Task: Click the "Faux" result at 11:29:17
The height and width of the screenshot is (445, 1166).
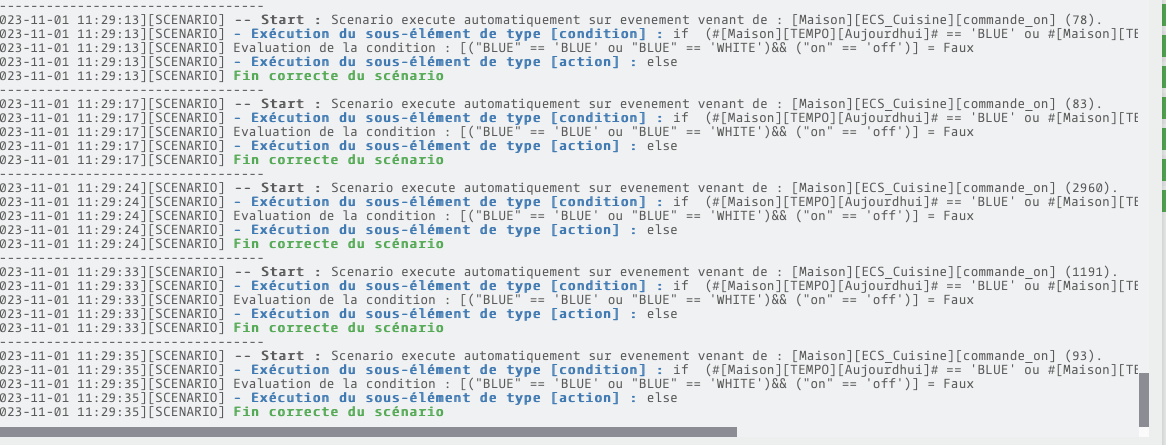Action: tap(957, 132)
